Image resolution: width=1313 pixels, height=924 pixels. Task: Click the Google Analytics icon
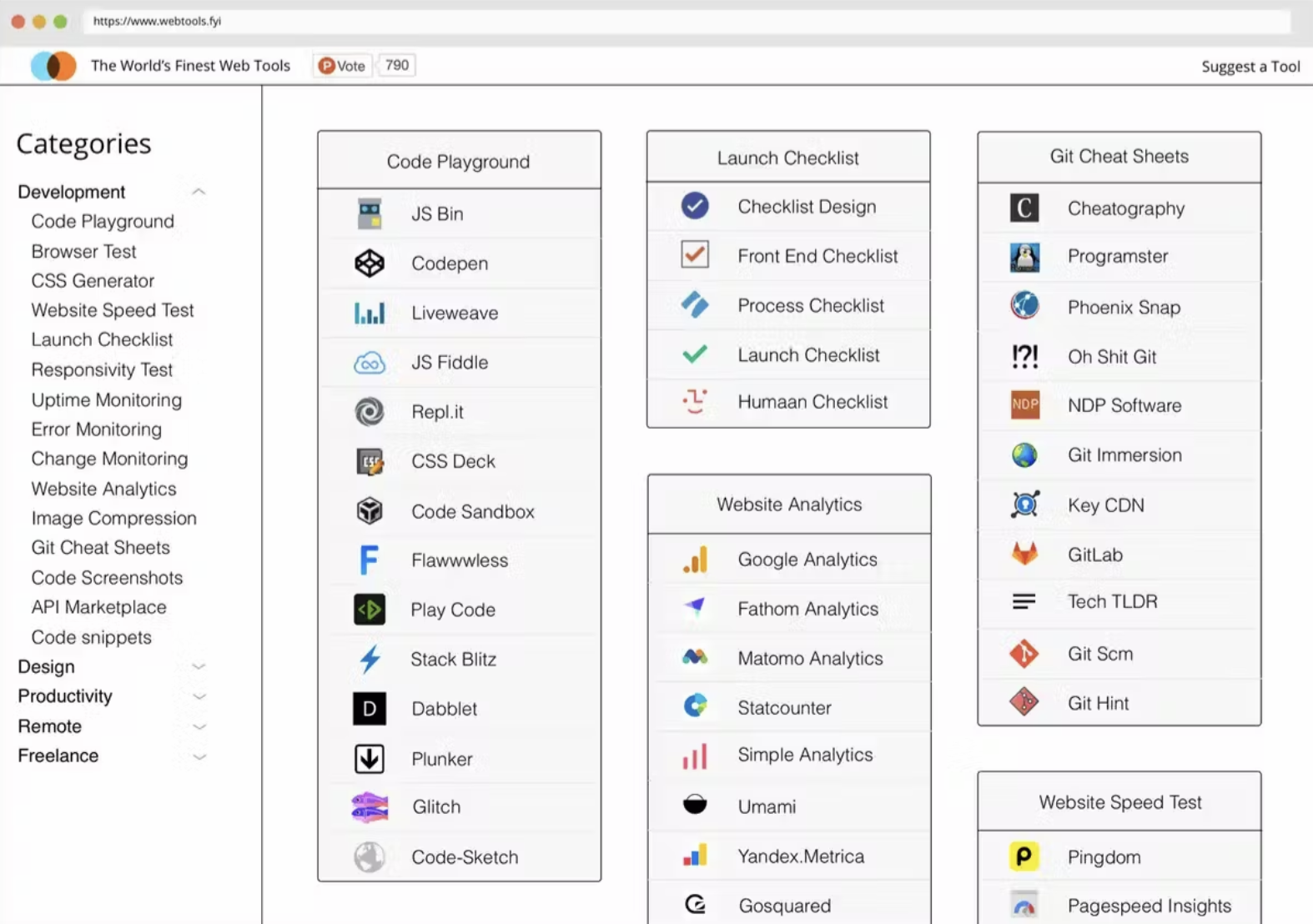pyautogui.click(x=695, y=560)
